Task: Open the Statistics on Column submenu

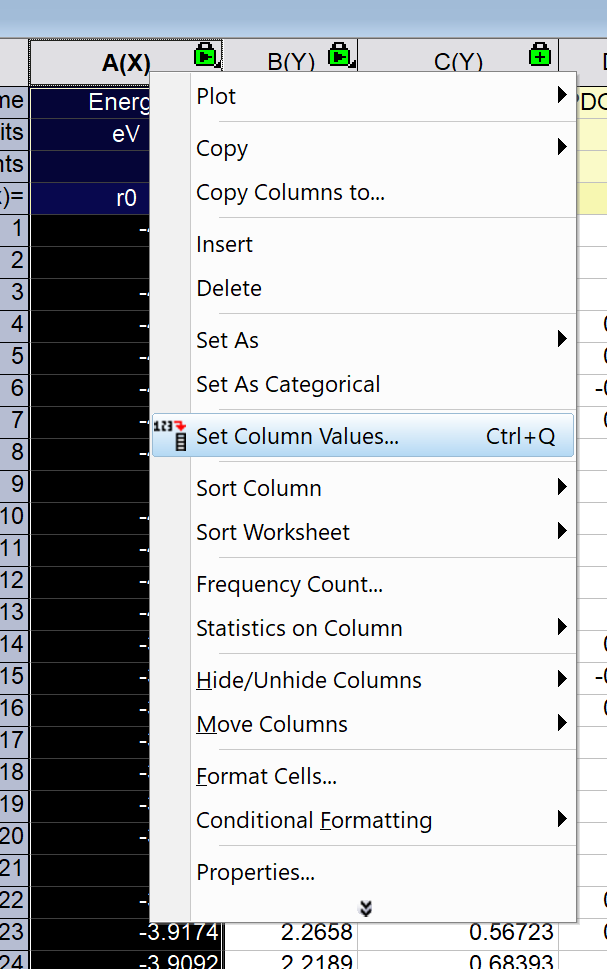Action: tap(299, 628)
